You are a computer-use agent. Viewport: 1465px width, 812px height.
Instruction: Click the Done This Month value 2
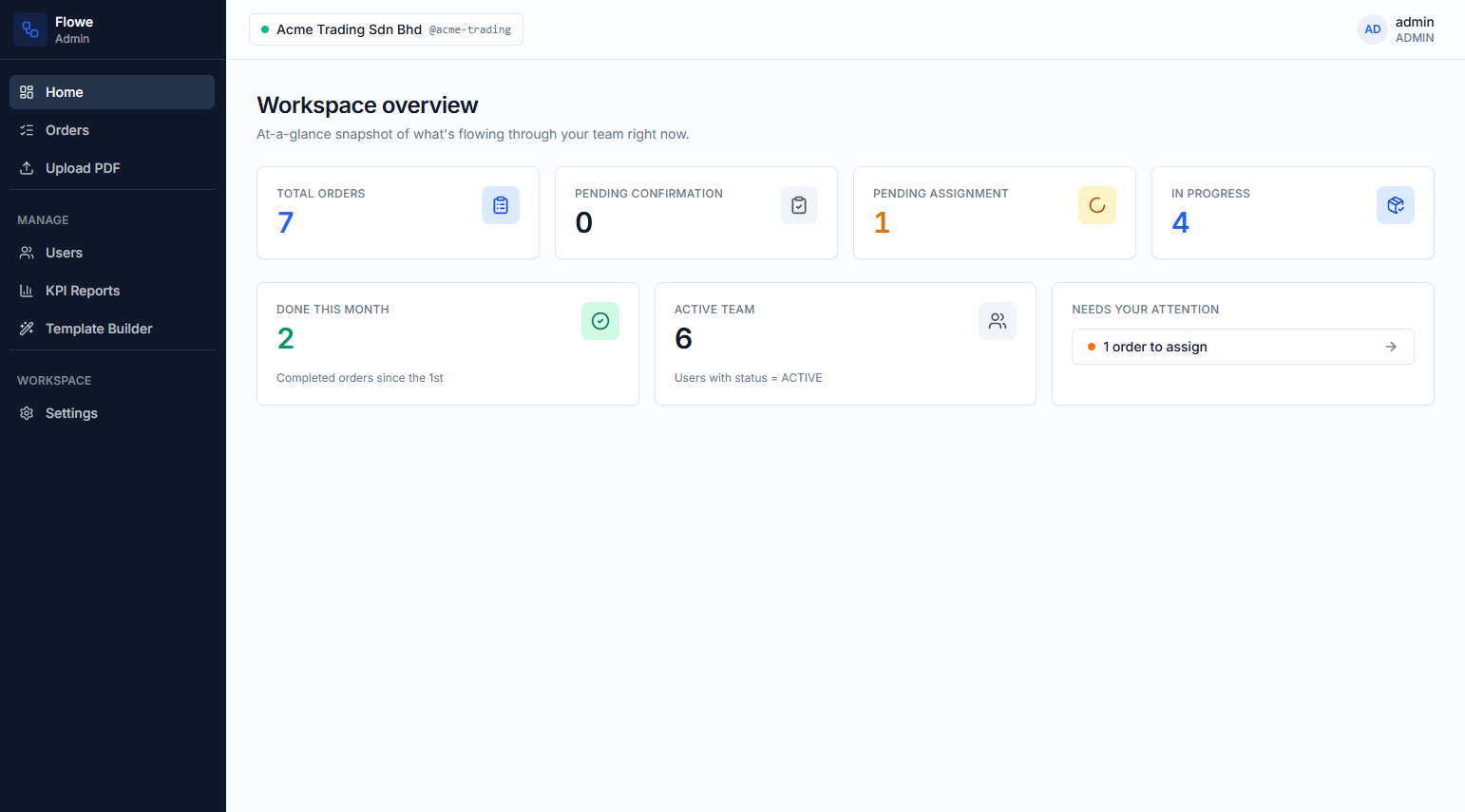(285, 338)
